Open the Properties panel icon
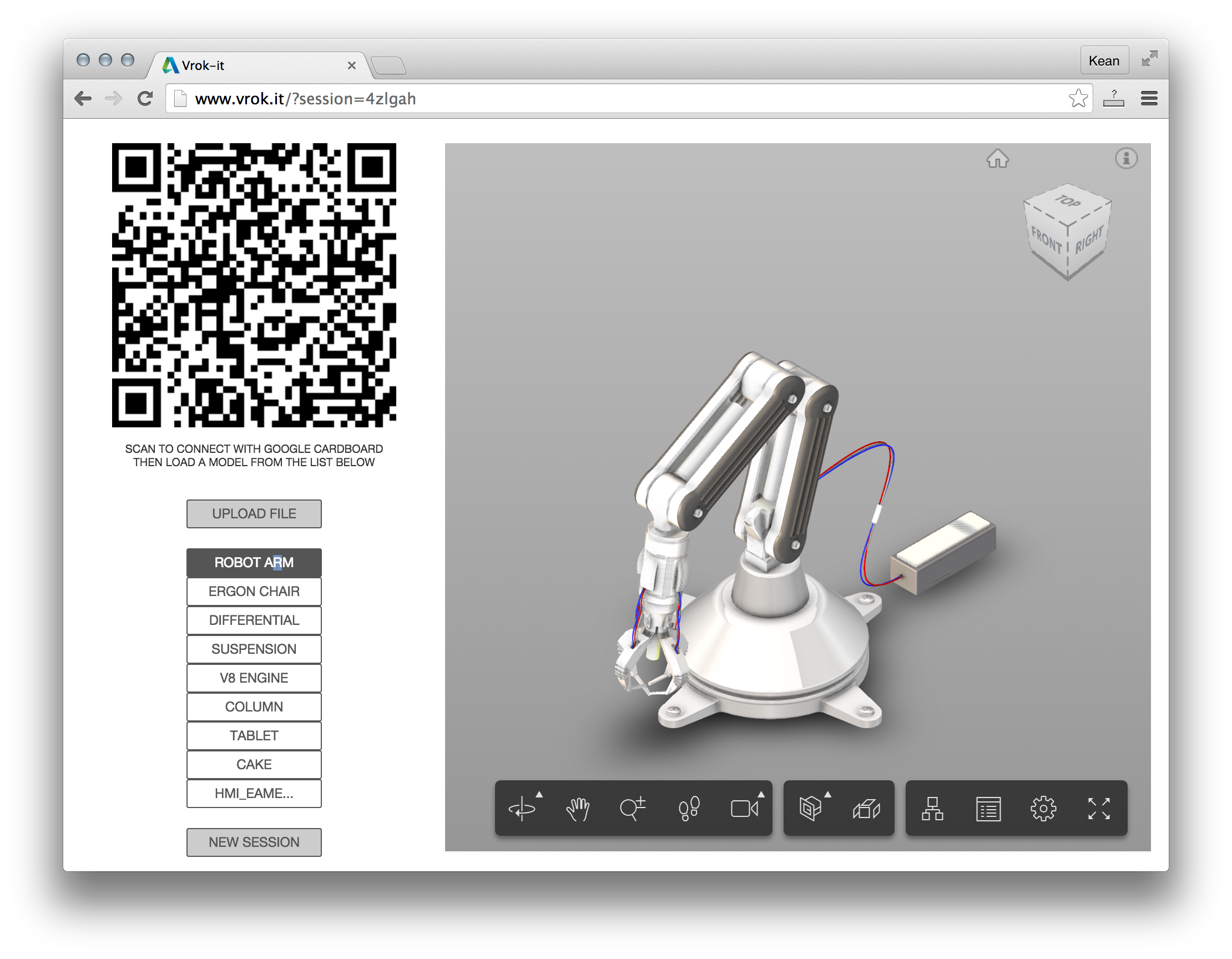1232x959 pixels. [x=988, y=809]
